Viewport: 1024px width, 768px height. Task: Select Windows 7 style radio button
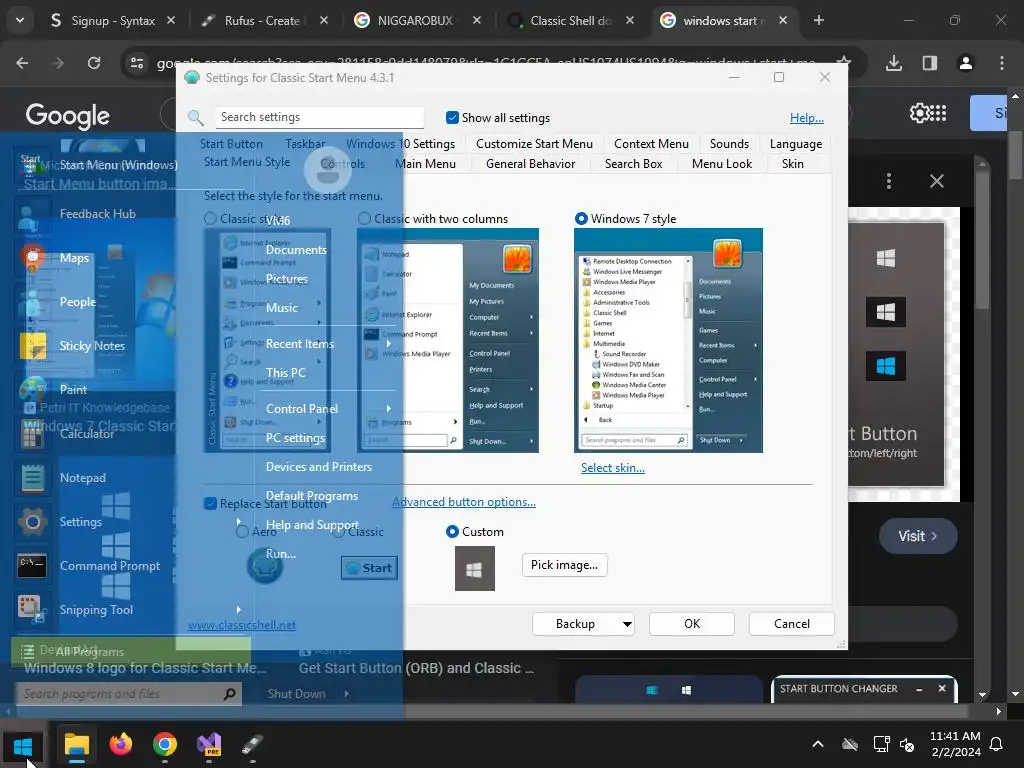(x=581, y=219)
